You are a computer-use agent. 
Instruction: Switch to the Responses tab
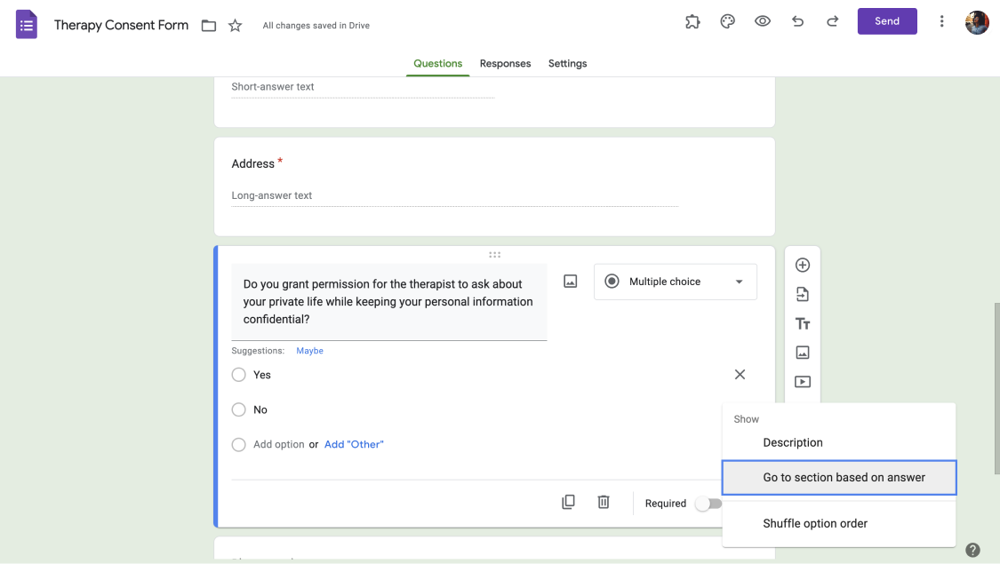(505, 64)
